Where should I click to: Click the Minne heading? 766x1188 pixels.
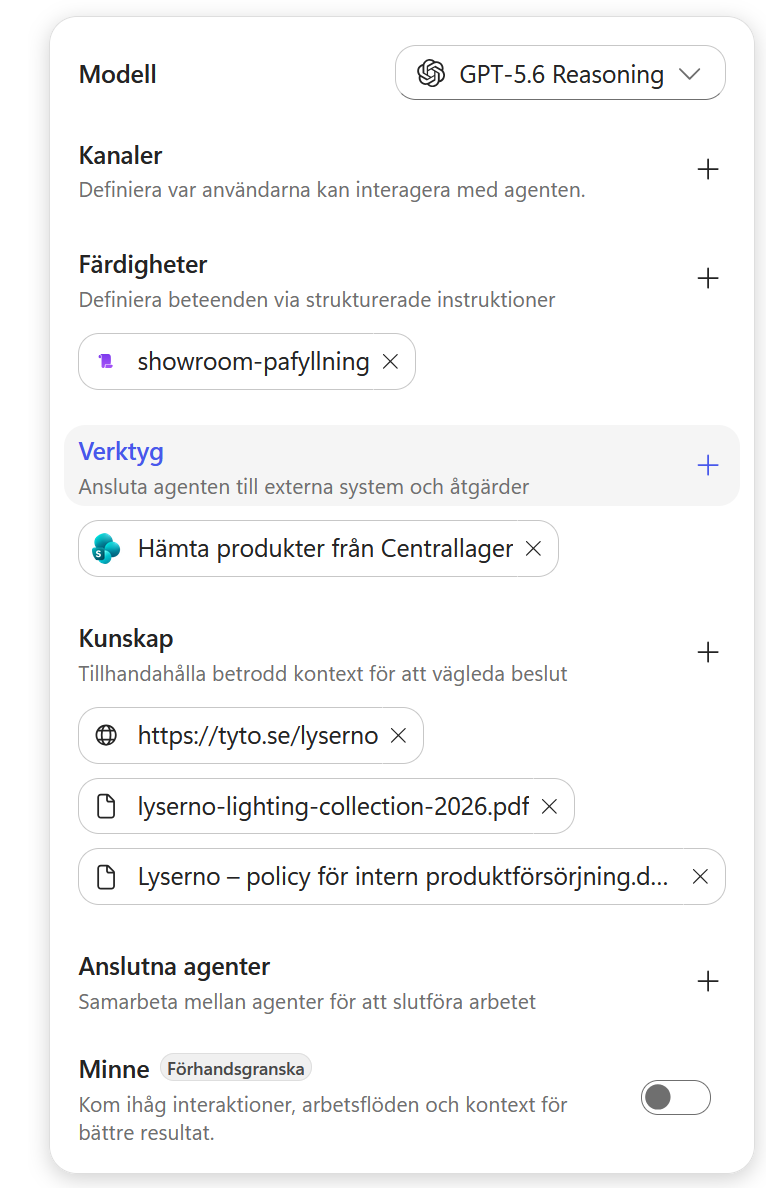click(114, 1069)
